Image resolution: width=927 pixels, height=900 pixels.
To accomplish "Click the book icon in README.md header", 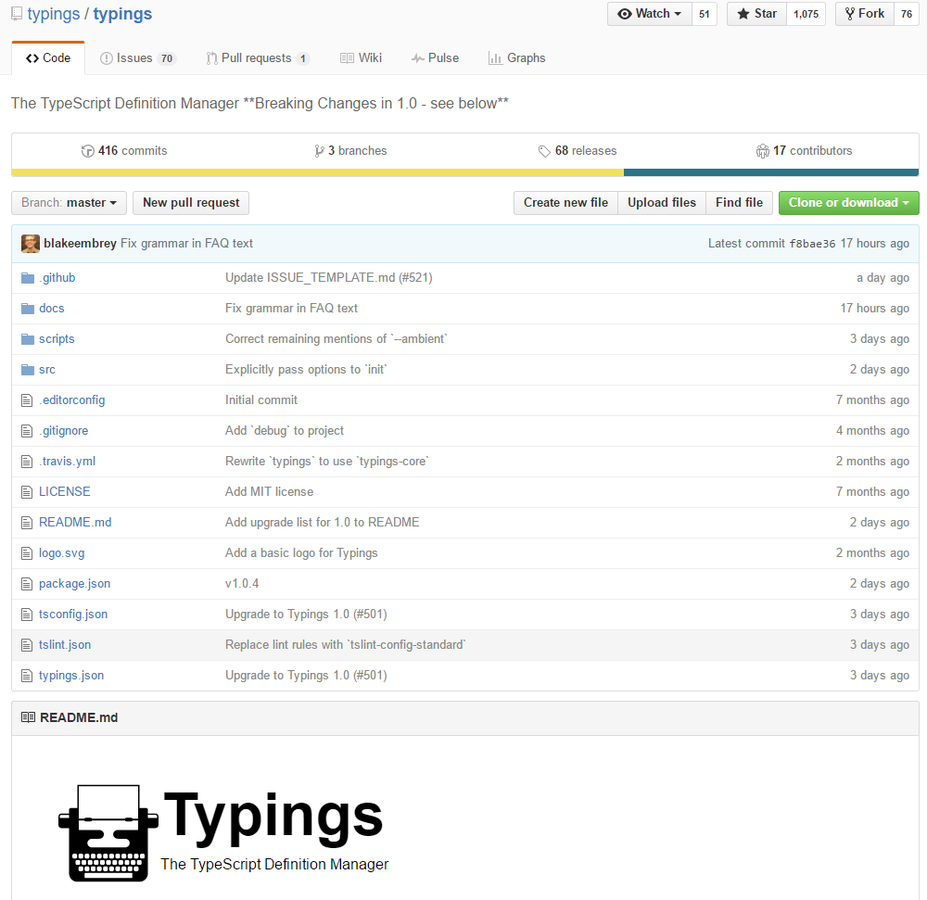I will (28, 717).
